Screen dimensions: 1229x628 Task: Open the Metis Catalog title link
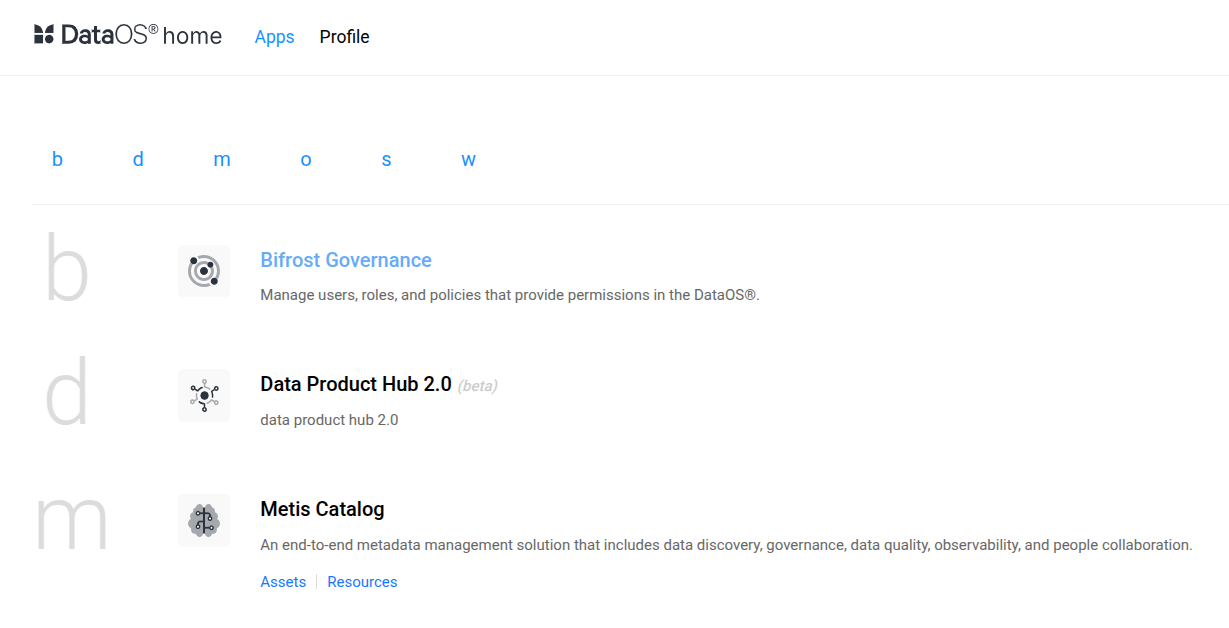pyautogui.click(x=322, y=509)
